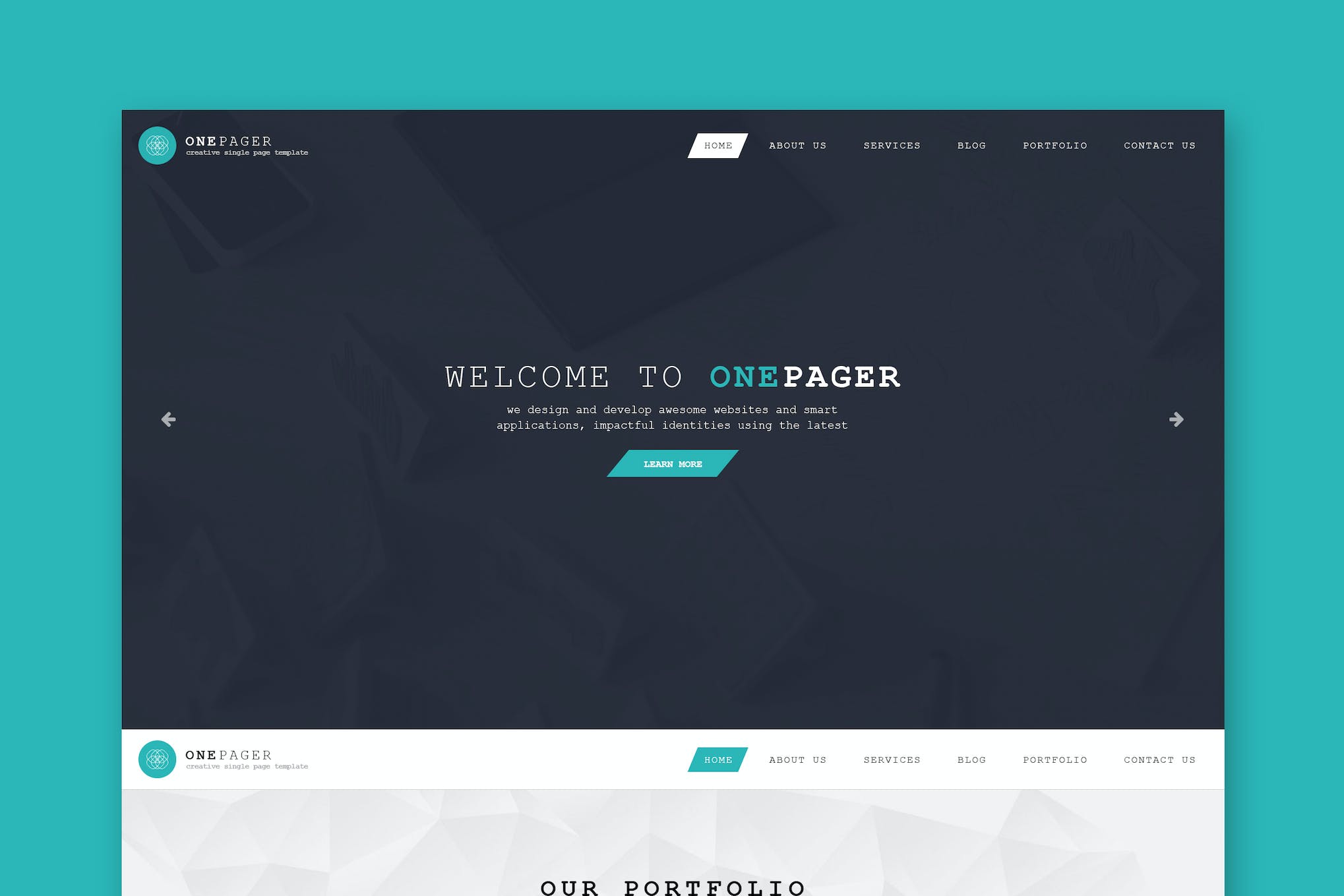Click the left arrow navigation icon
This screenshot has width=1344, height=896.
point(168,418)
